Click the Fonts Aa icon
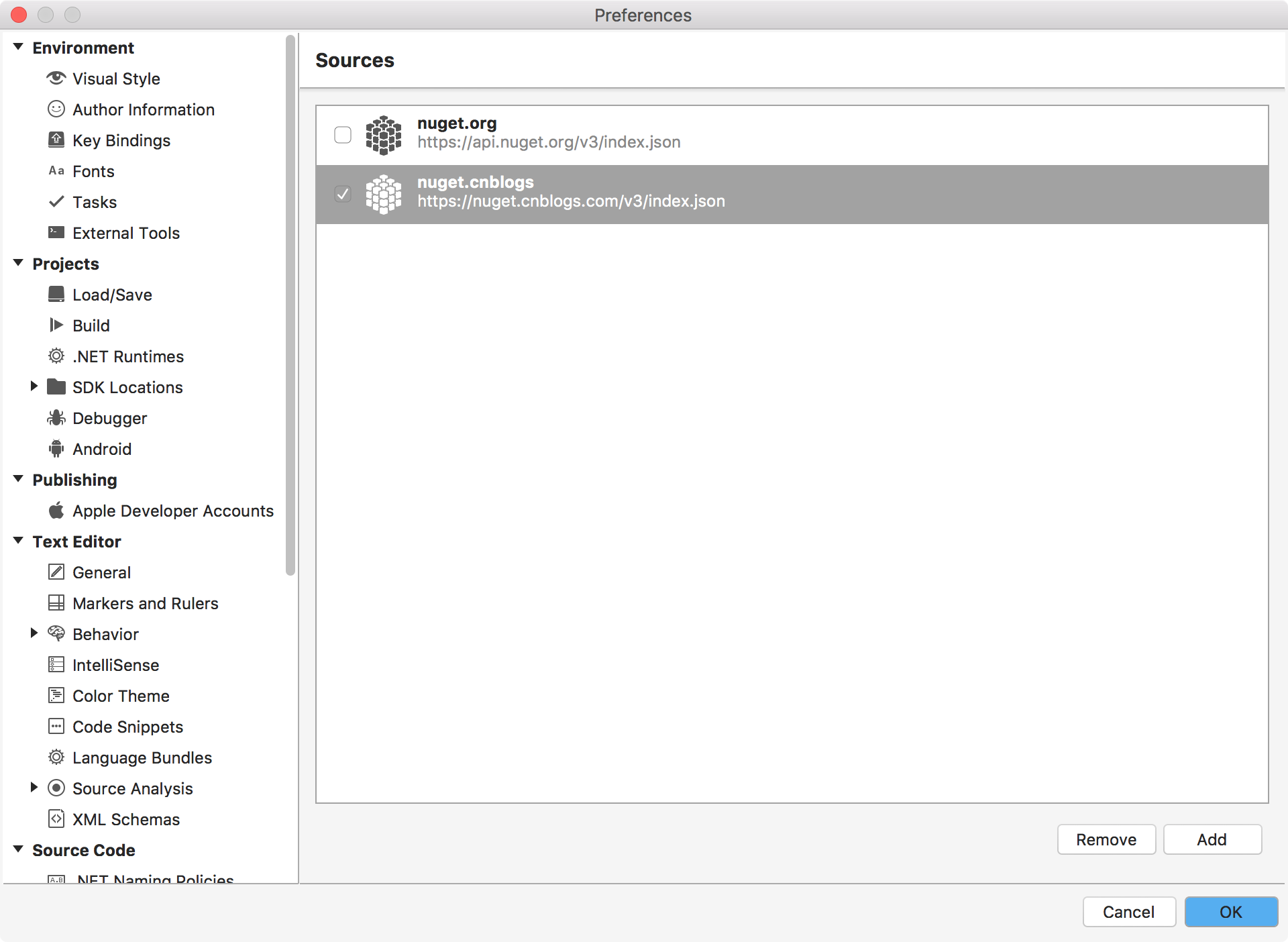 (56, 171)
